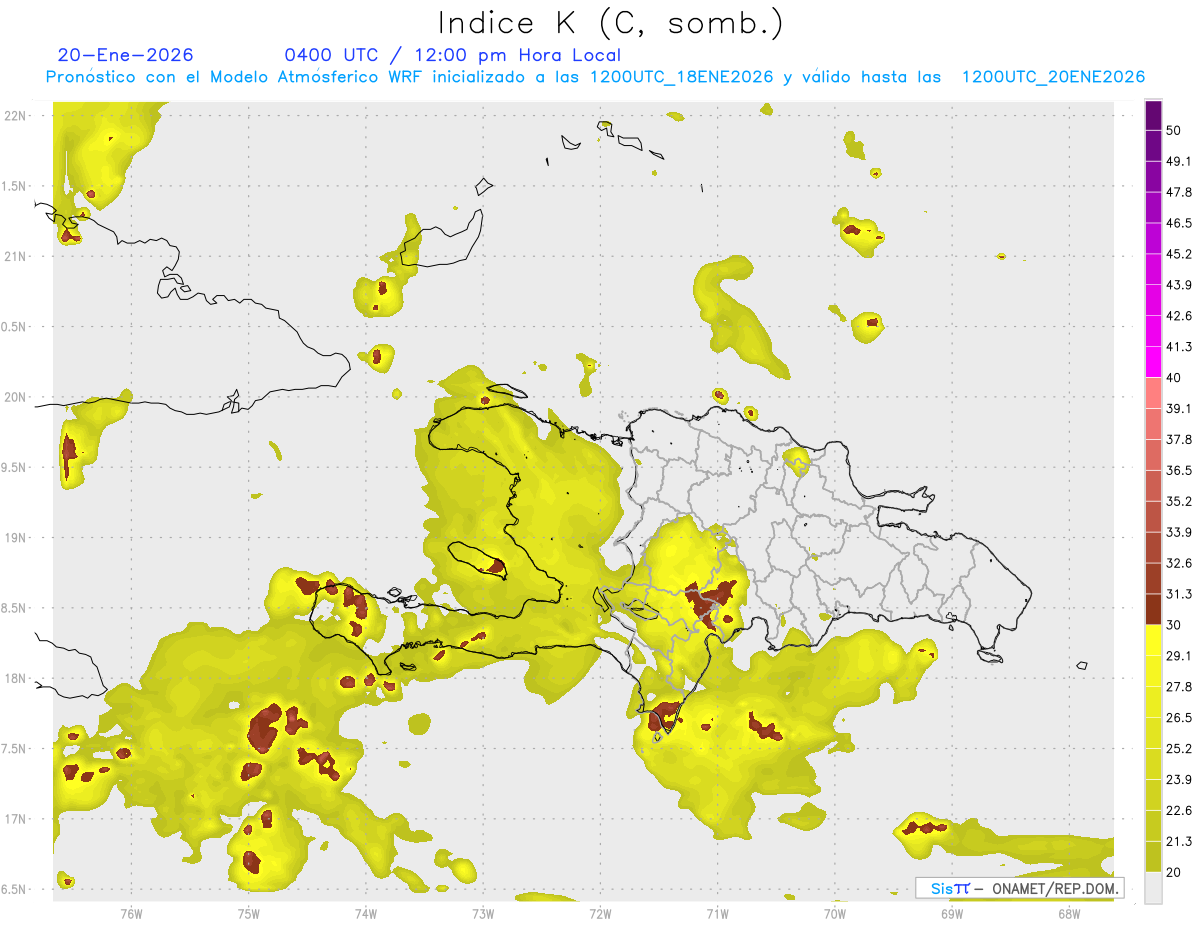
Task: Click the legend value '35.2'
Action: (1179, 501)
